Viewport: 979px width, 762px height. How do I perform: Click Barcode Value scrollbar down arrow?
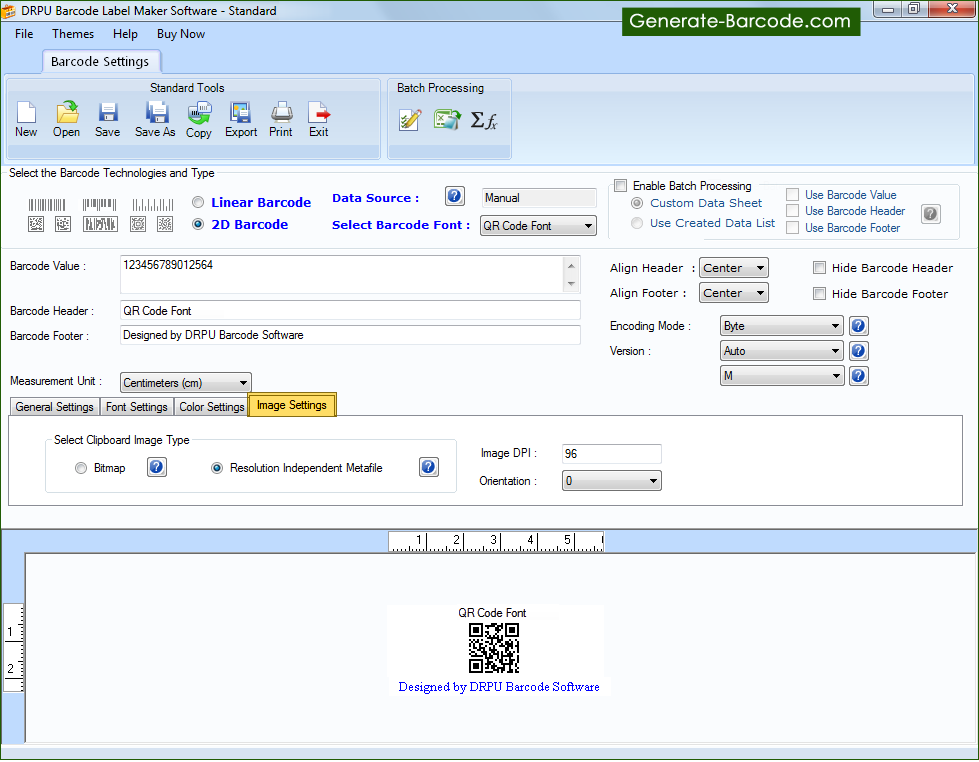pyautogui.click(x=571, y=284)
